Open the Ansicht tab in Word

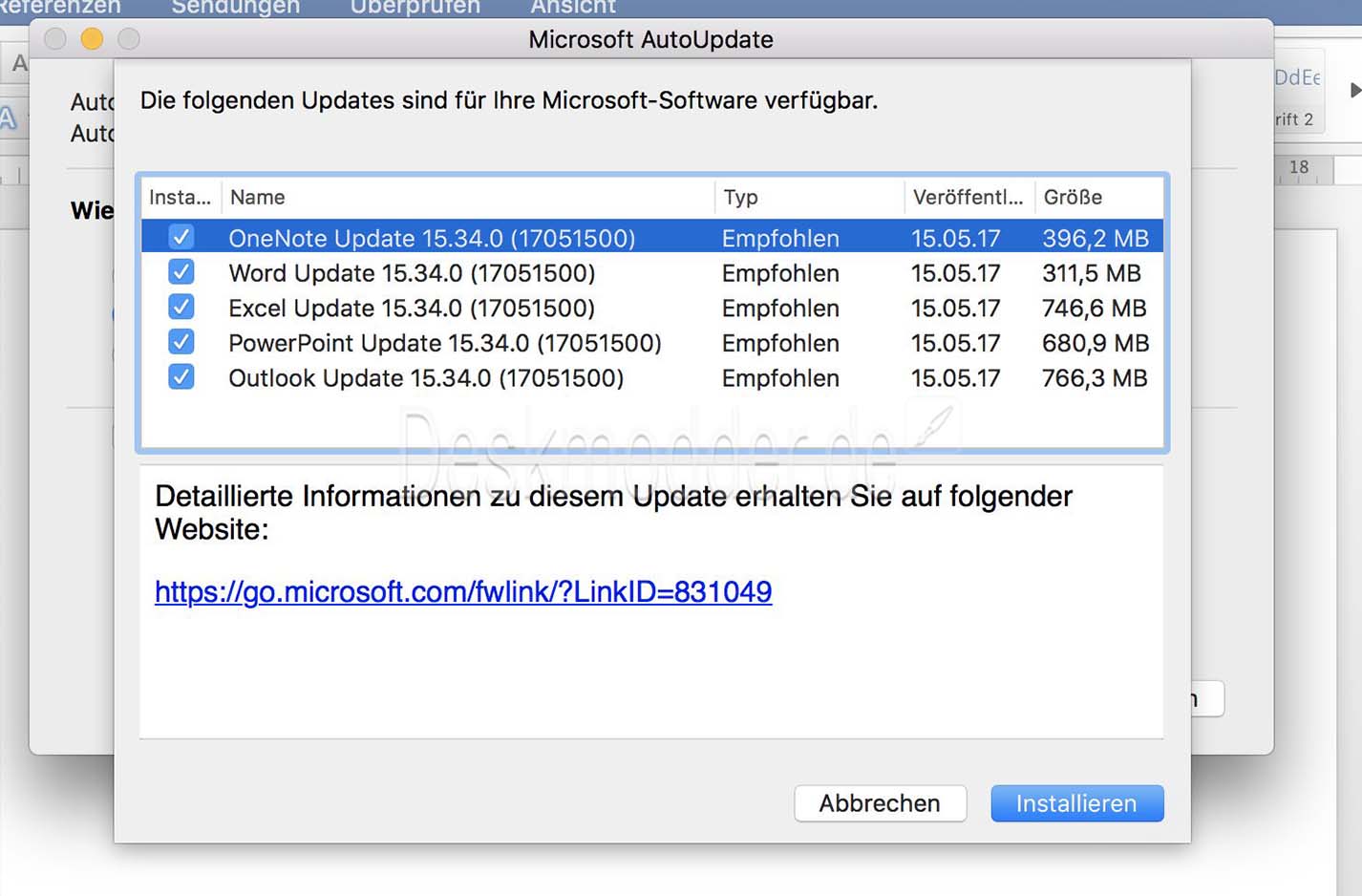[573, 7]
